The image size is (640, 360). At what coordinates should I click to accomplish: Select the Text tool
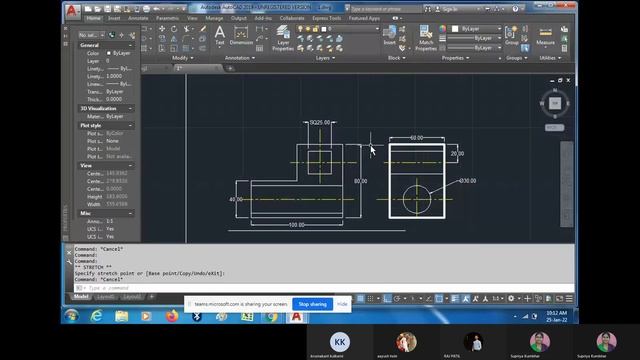click(220, 35)
